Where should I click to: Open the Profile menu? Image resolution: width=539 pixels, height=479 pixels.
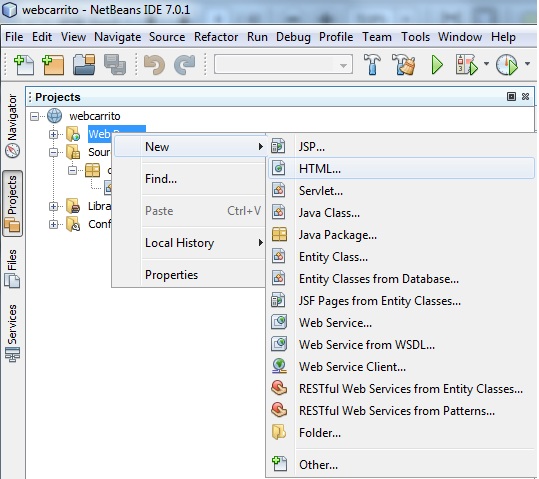[x=336, y=37]
